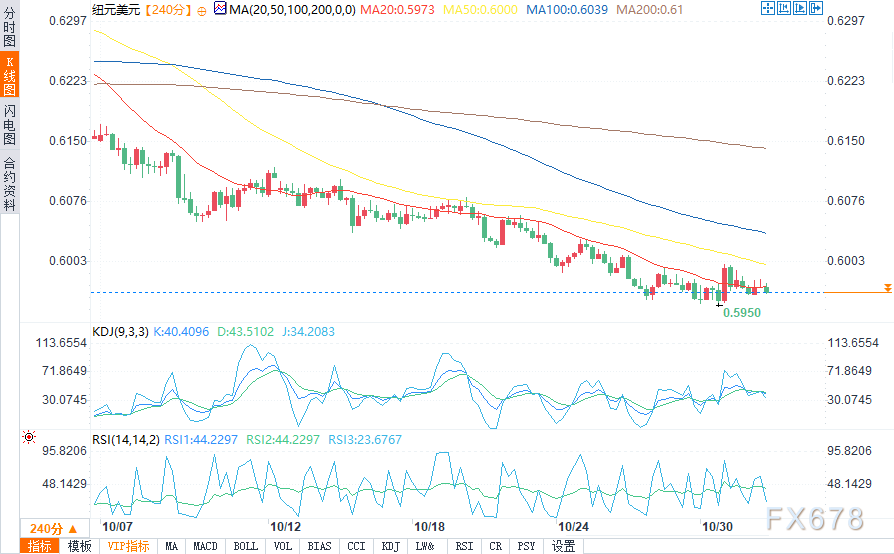This screenshot has height=554, width=894.
Task: Select the MACD indicator tab
Action: (x=205, y=546)
